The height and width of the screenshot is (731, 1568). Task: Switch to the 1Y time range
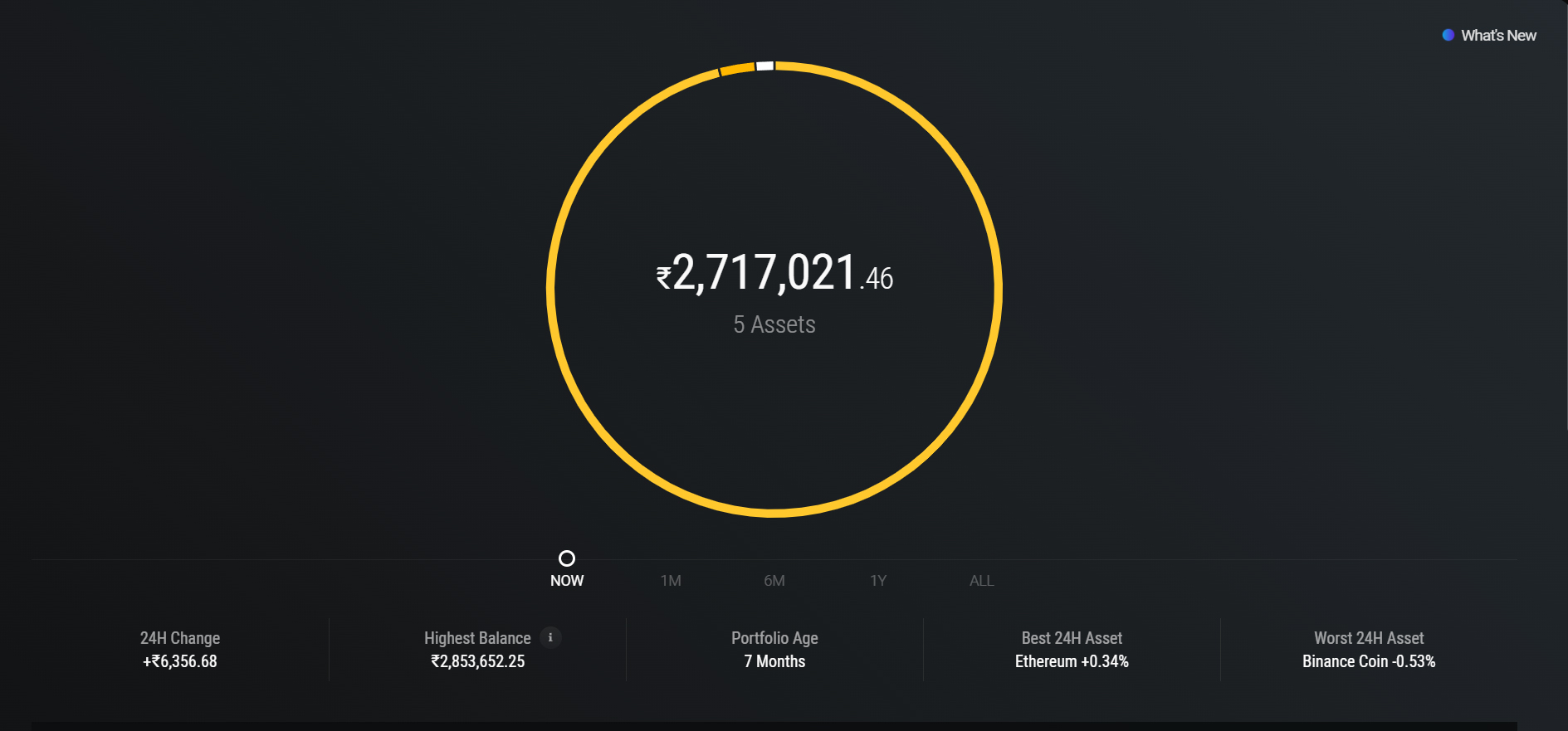click(878, 581)
